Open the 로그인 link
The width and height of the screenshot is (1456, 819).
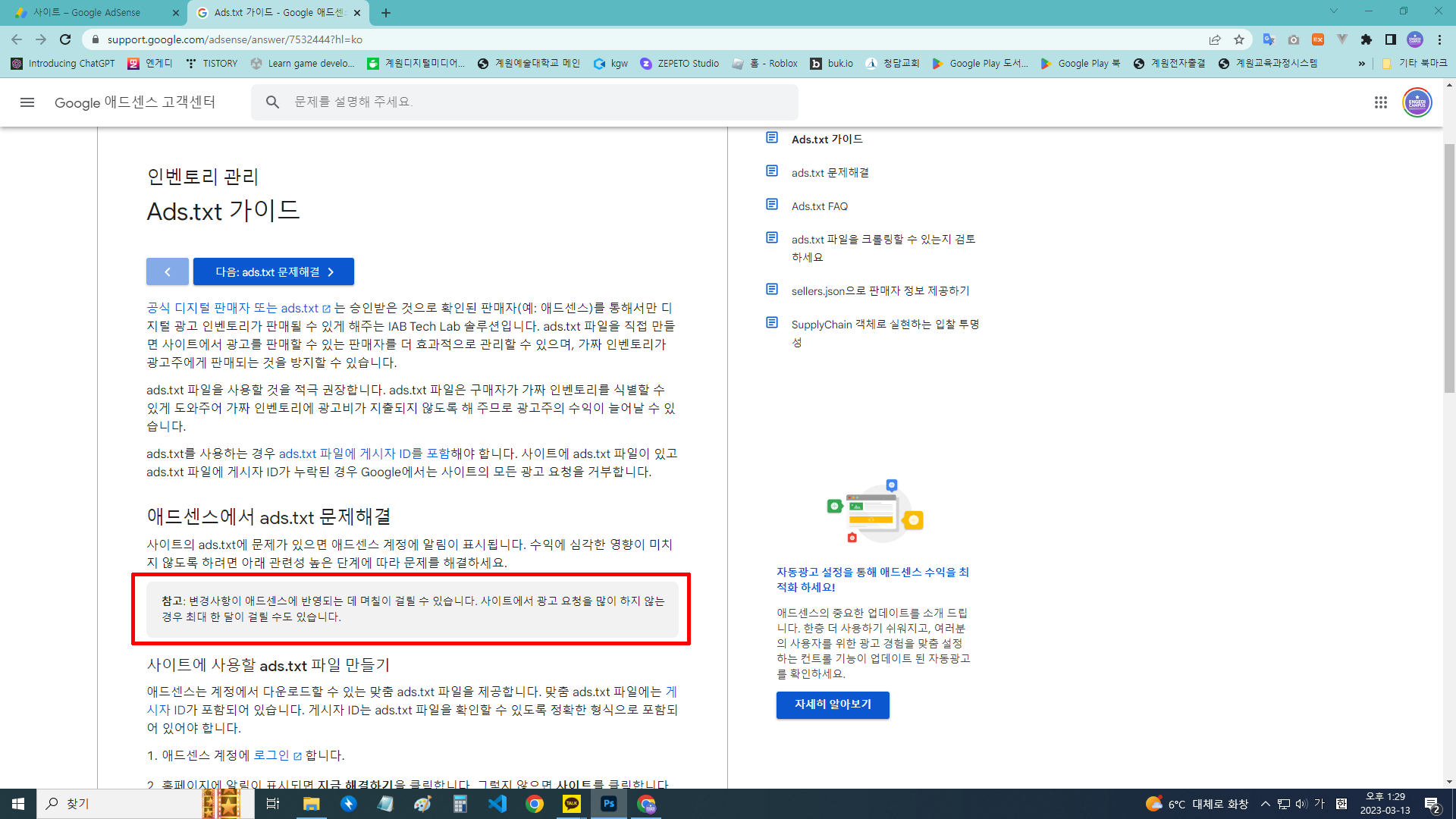point(277,755)
